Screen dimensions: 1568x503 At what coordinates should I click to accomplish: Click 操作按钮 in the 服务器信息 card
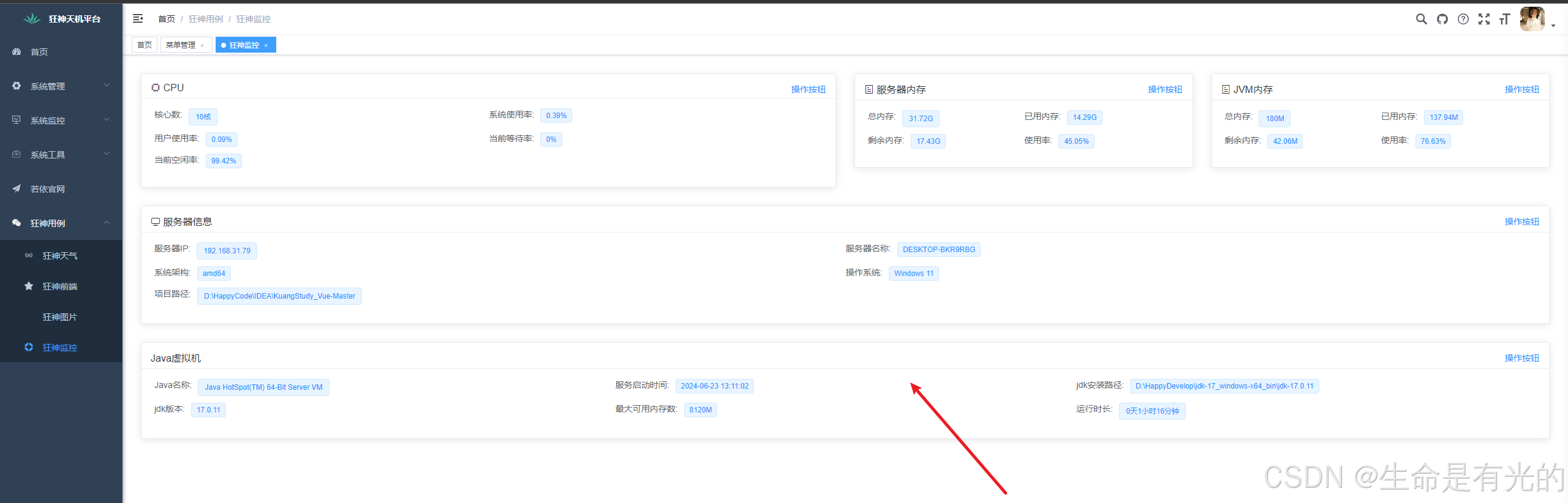pos(1522,222)
